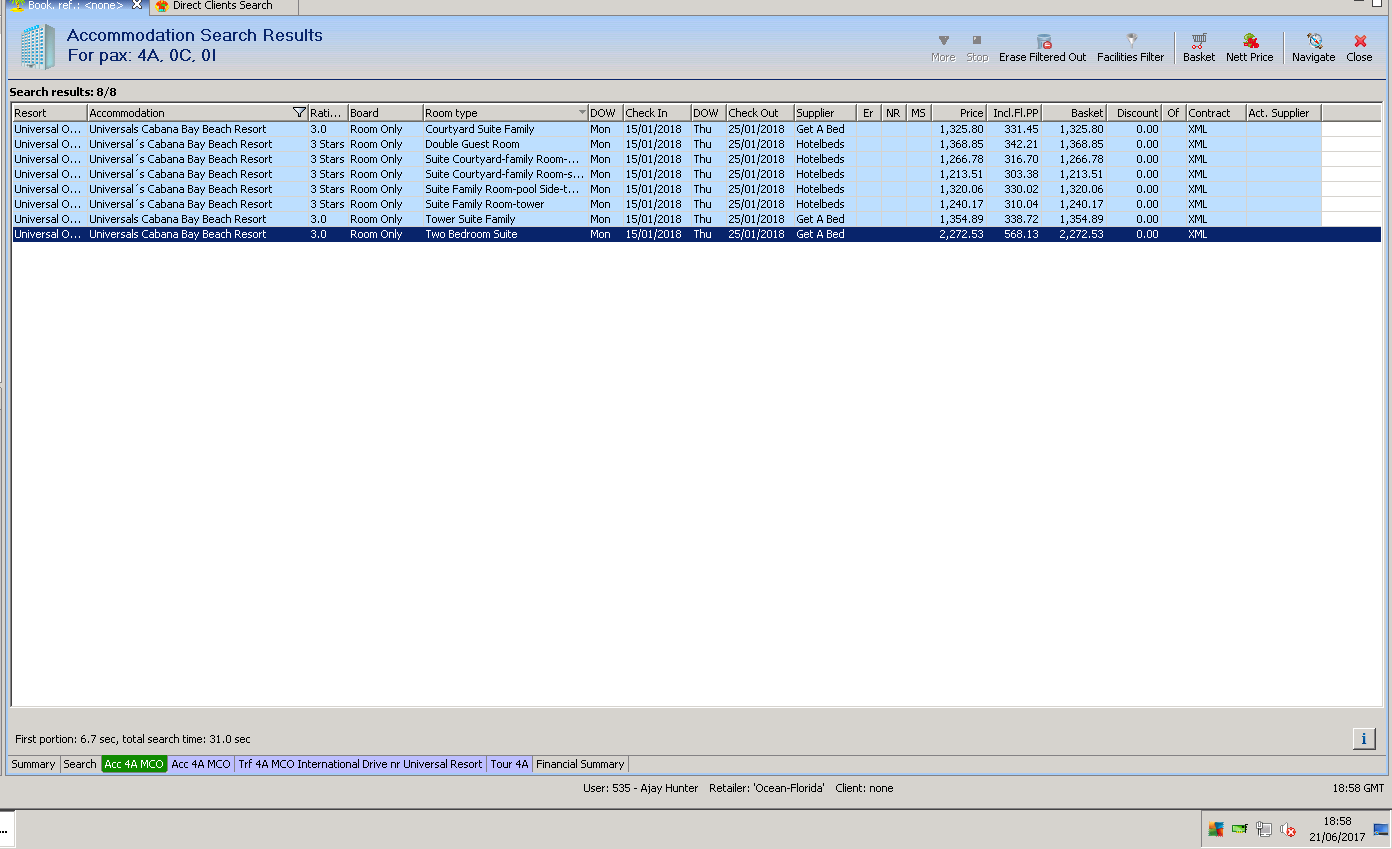
Task: Click the 330.02 per-person price cell
Action: pos(1014,189)
